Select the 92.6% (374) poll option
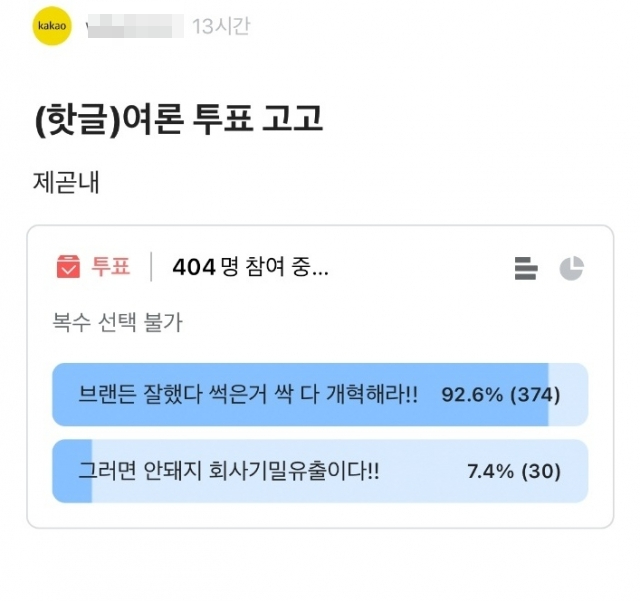This screenshot has width=640, height=601. (320, 394)
